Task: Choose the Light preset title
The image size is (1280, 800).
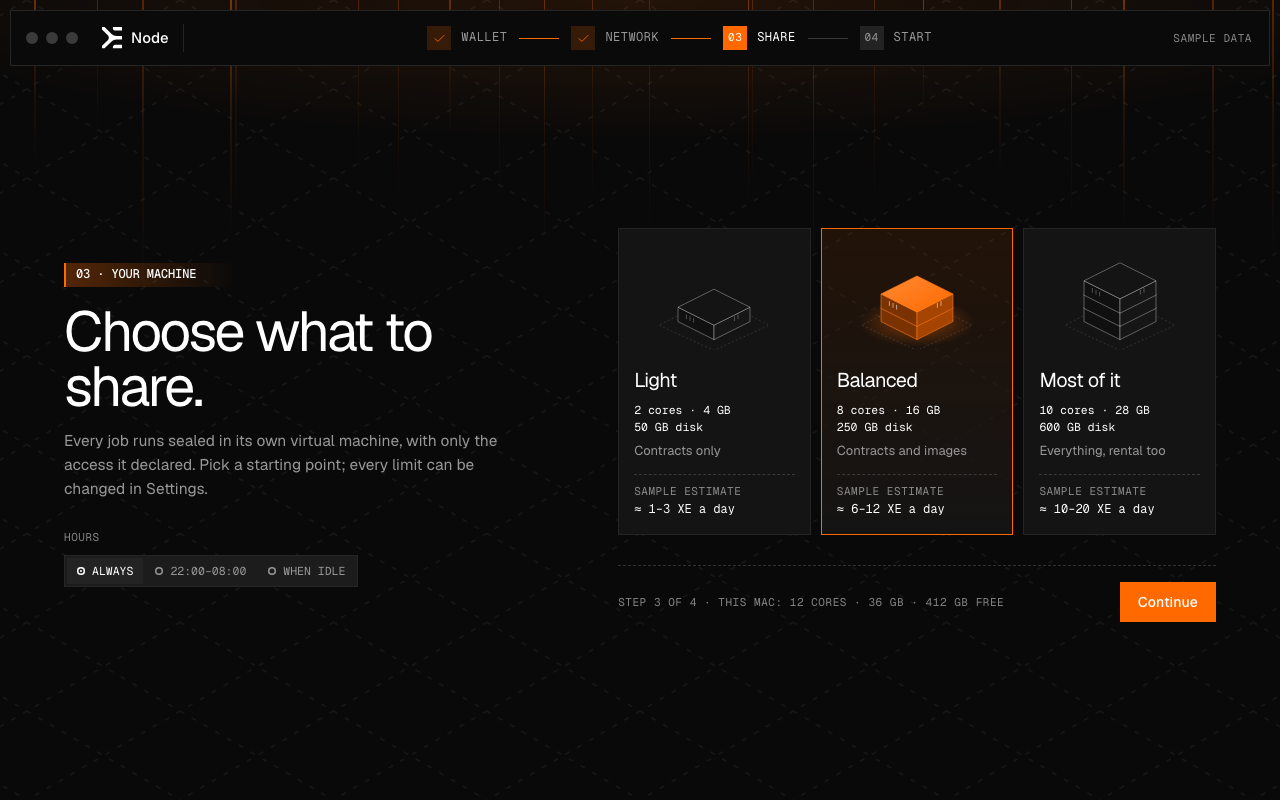Action: pyautogui.click(x=655, y=380)
